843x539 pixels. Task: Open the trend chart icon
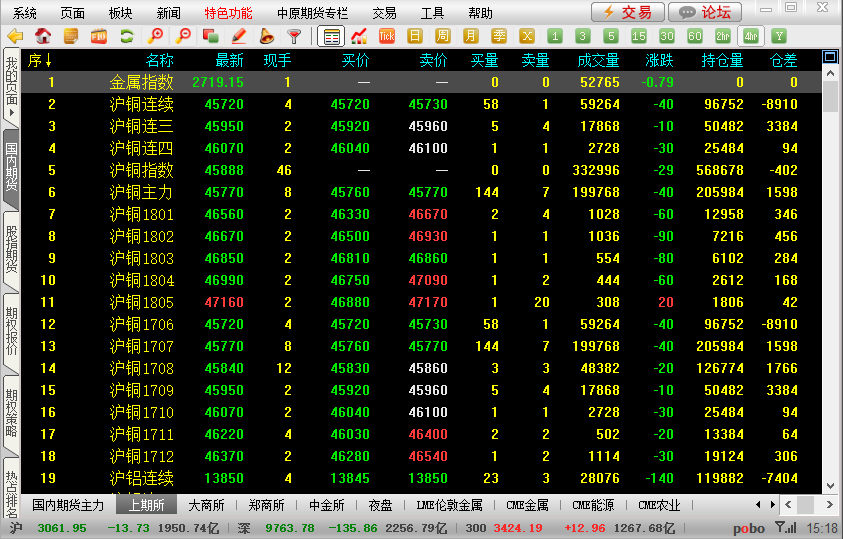(359, 37)
